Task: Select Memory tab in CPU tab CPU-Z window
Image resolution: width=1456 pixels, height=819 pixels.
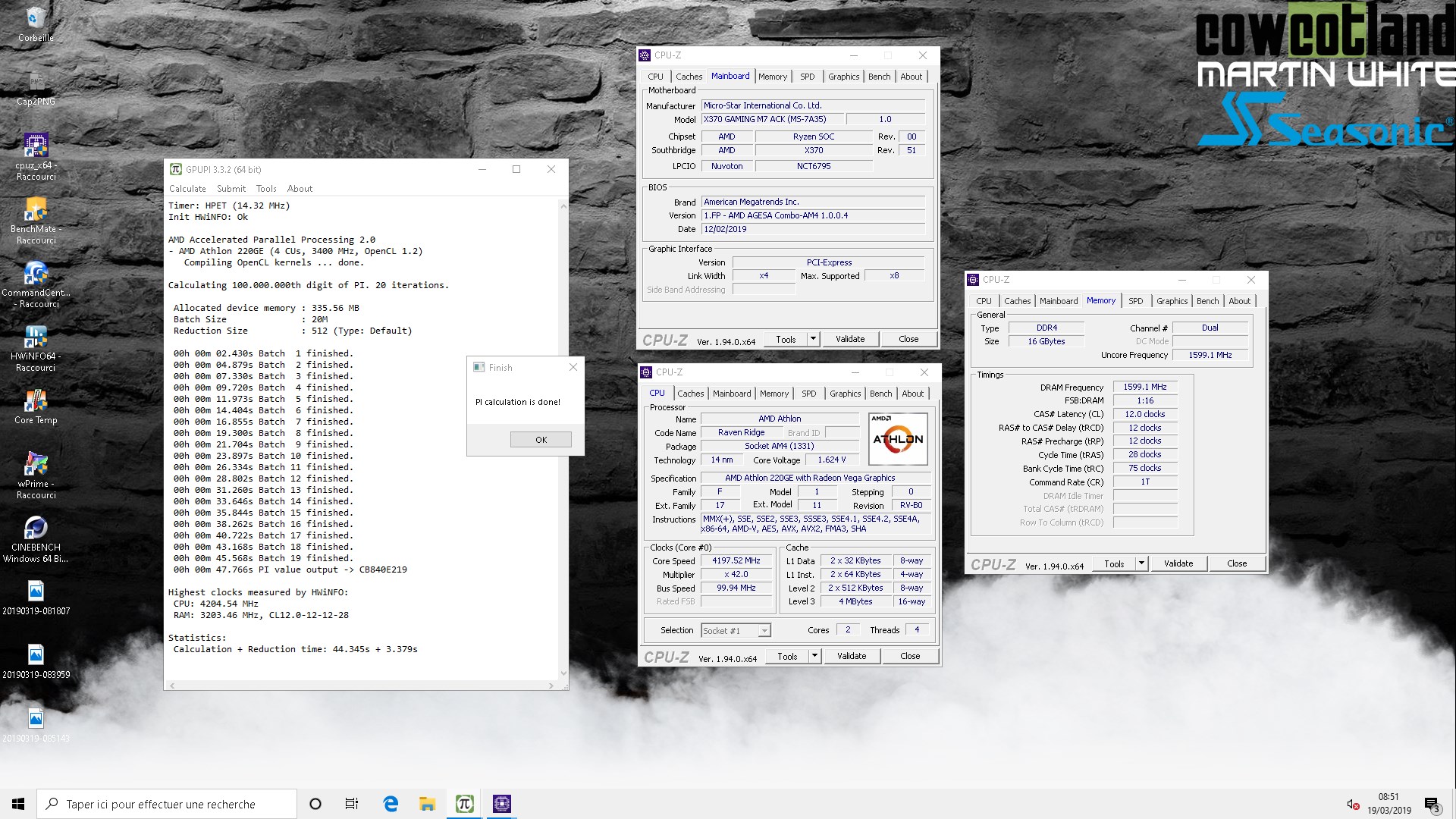Action: (x=774, y=394)
